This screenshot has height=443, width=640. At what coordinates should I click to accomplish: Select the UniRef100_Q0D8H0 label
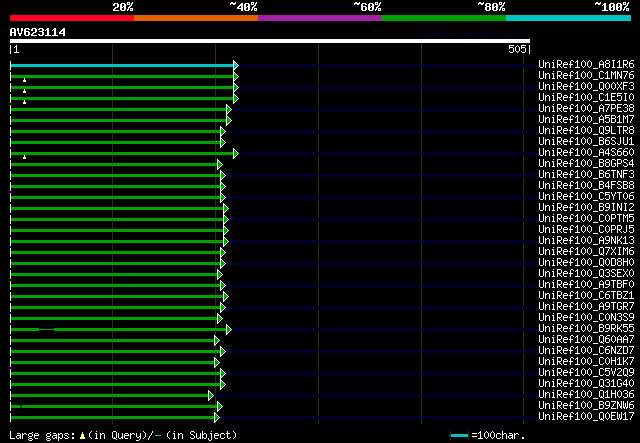(x=586, y=263)
